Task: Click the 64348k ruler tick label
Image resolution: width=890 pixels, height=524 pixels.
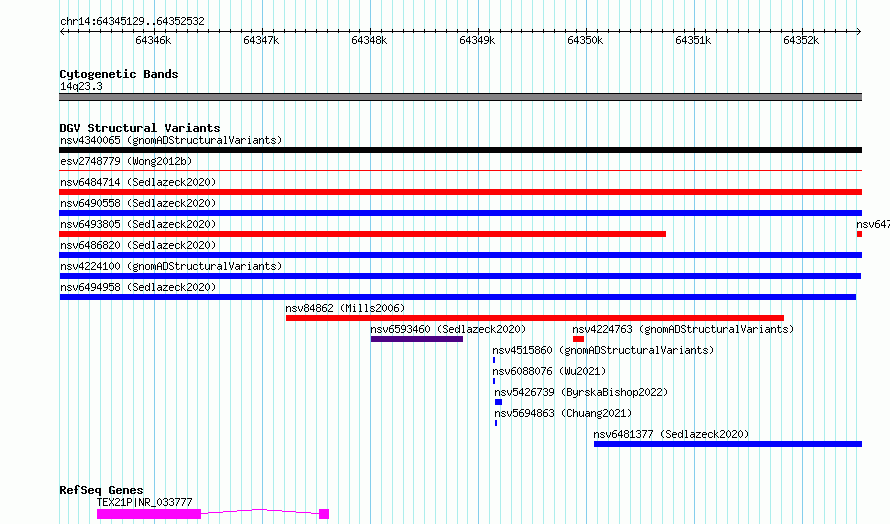Action: (369, 40)
